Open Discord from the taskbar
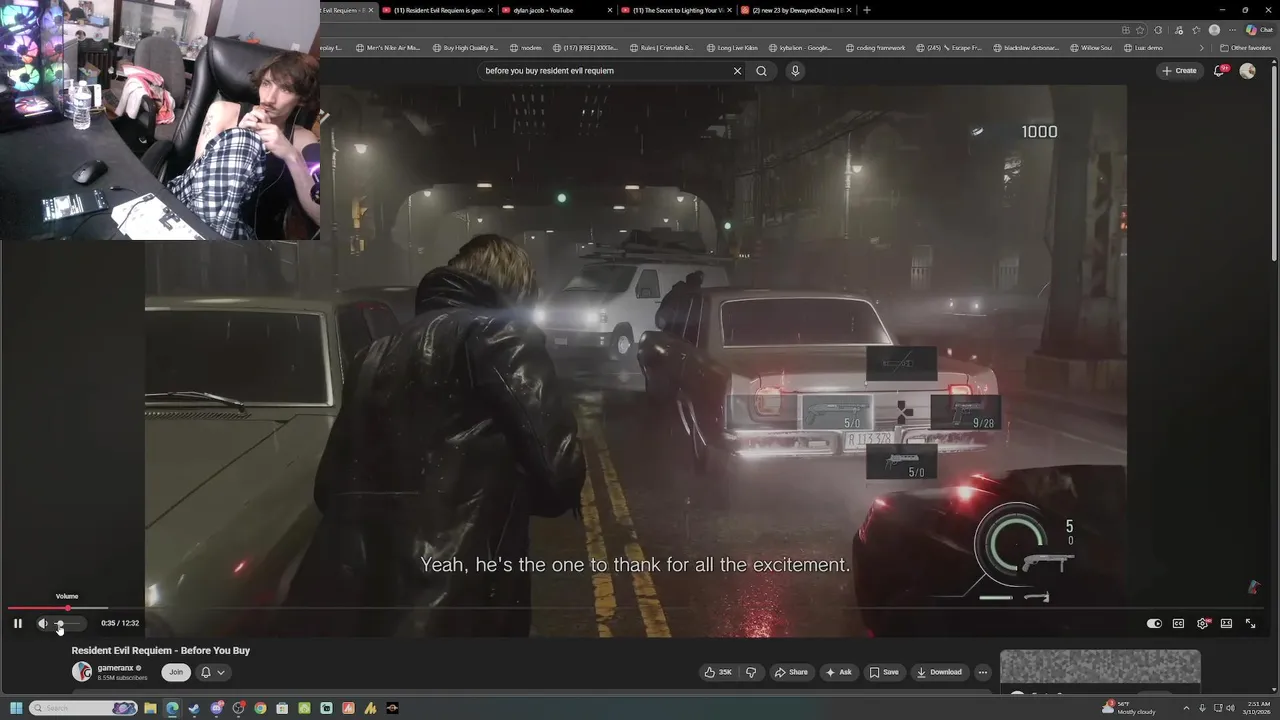 216,708
